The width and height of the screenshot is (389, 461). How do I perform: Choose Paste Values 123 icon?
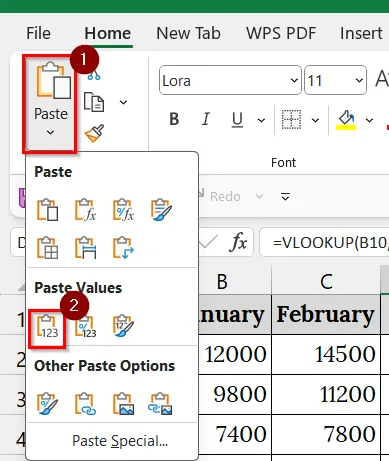pos(47,326)
